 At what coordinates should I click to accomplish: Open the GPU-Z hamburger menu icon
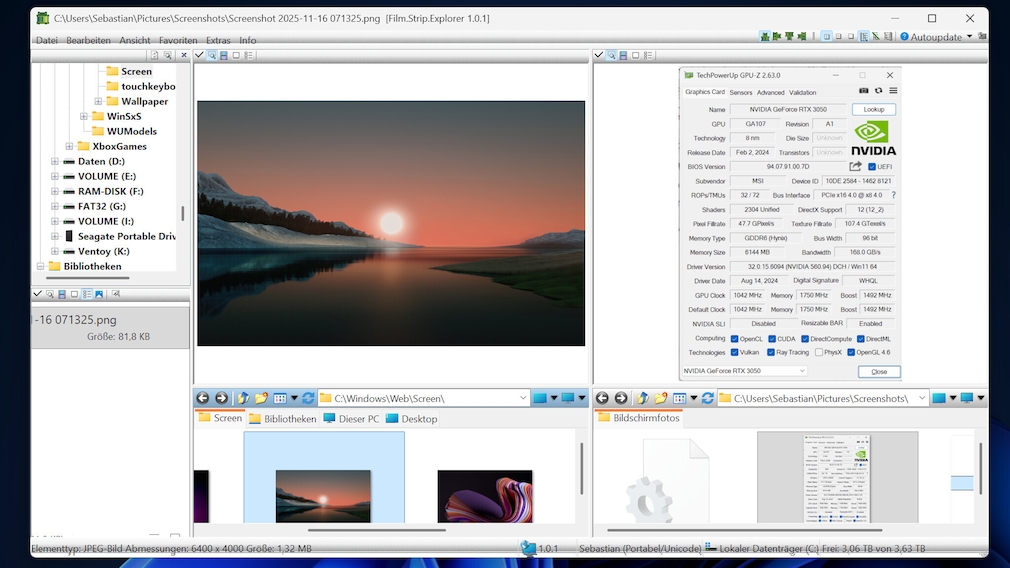pyautogui.click(x=892, y=91)
